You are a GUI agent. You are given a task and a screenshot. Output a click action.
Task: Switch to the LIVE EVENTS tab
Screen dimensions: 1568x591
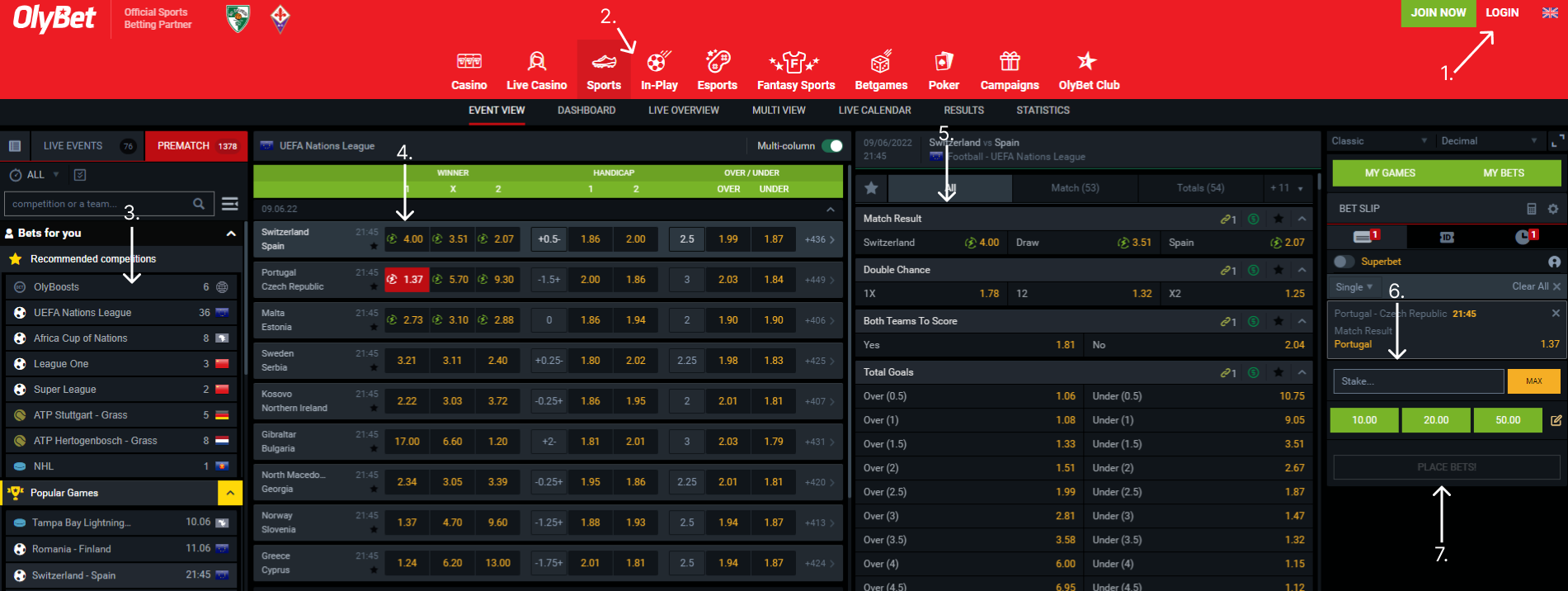point(73,146)
